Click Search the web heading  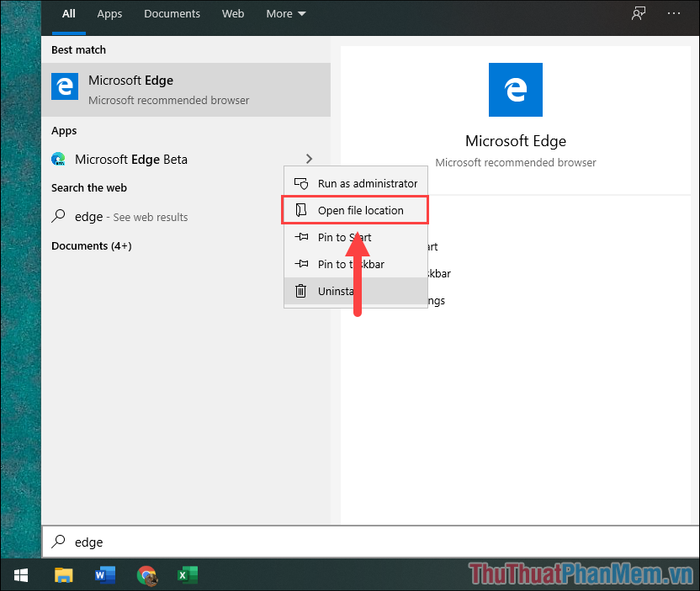[x=89, y=188]
